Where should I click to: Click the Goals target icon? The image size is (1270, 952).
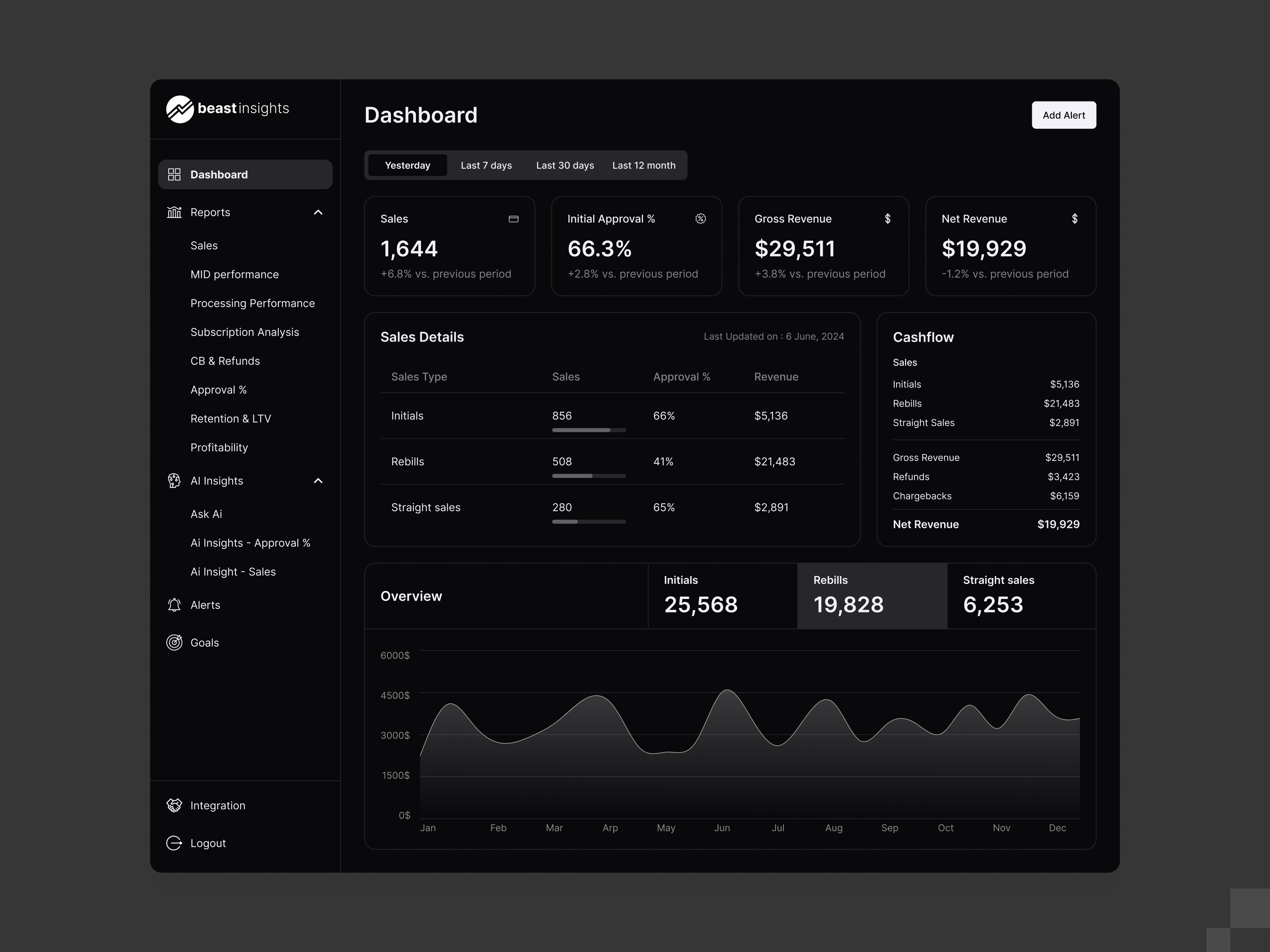174,642
